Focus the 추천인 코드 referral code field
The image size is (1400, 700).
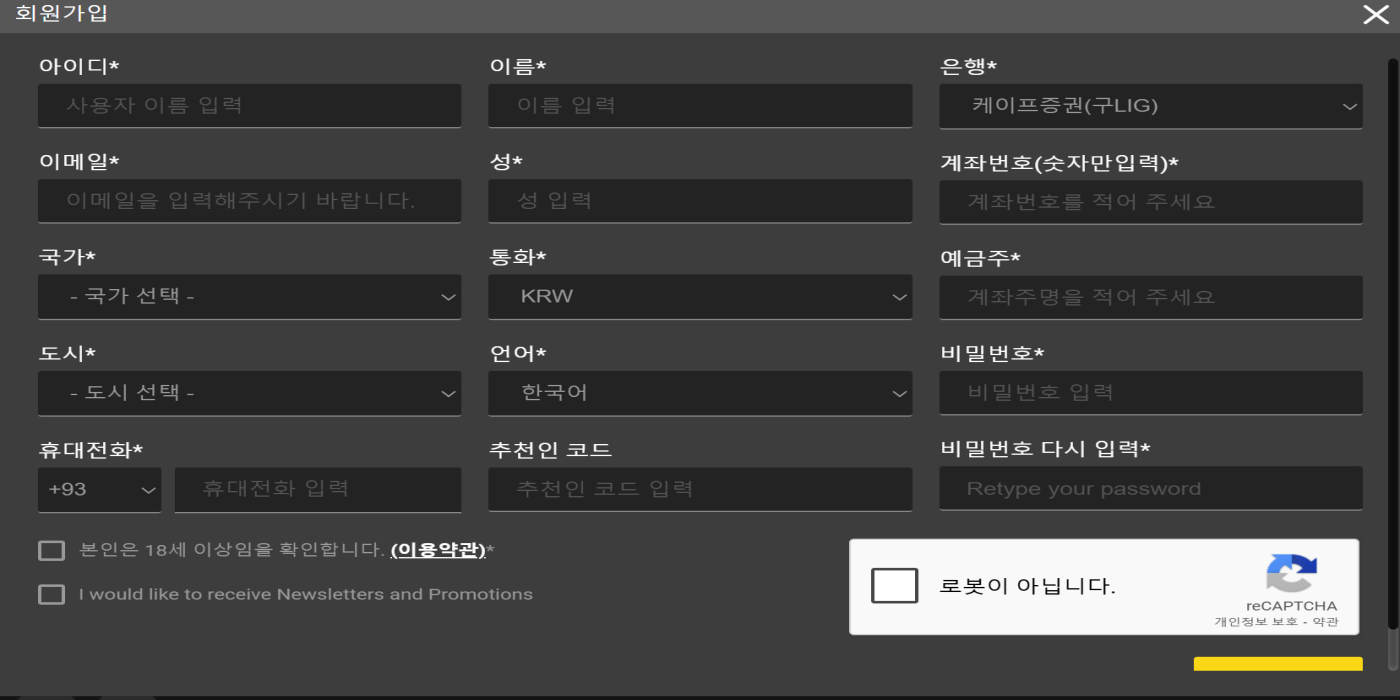[x=700, y=490]
